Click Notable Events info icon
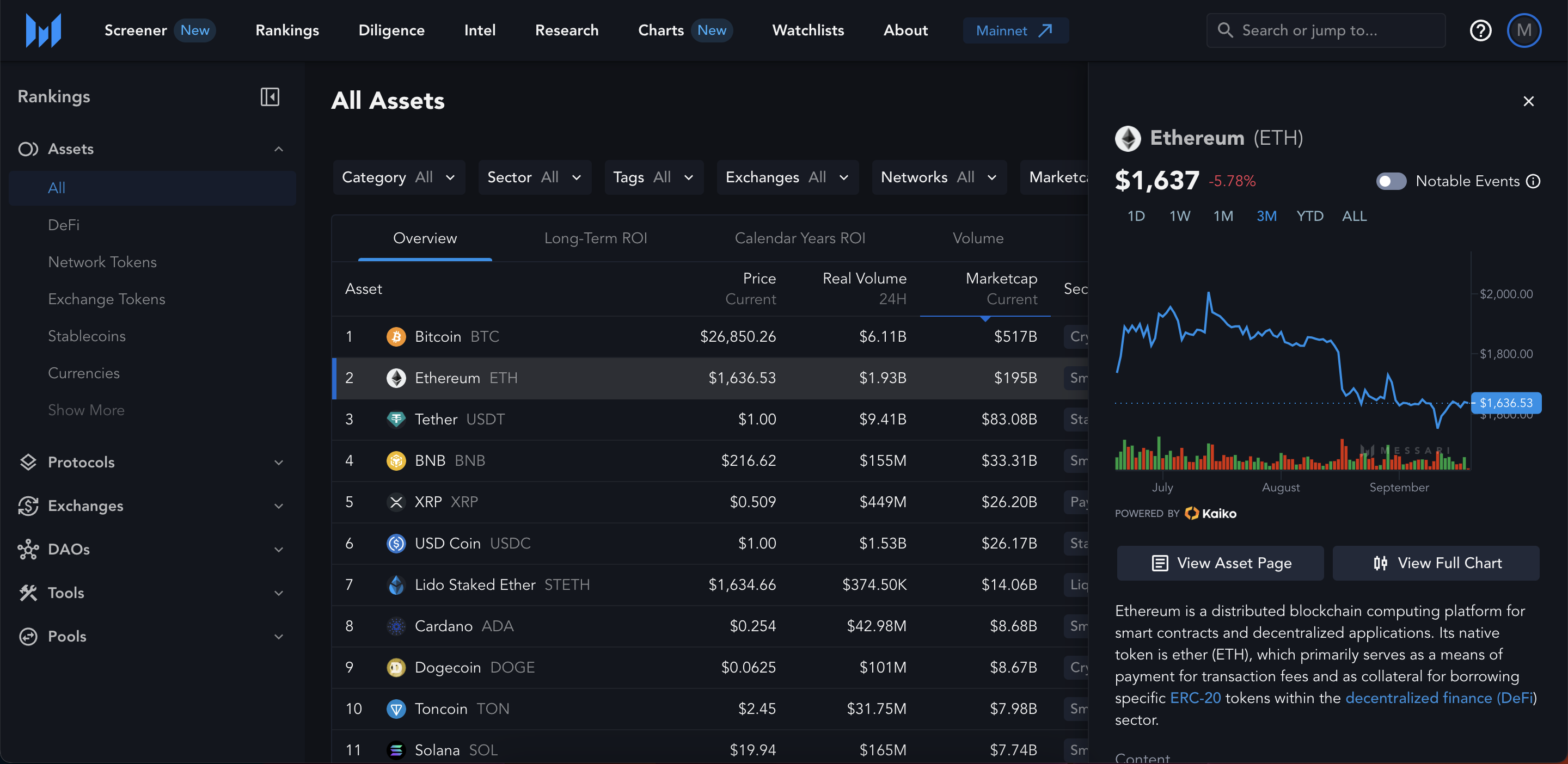The width and height of the screenshot is (1568, 764). pos(1533,181)
